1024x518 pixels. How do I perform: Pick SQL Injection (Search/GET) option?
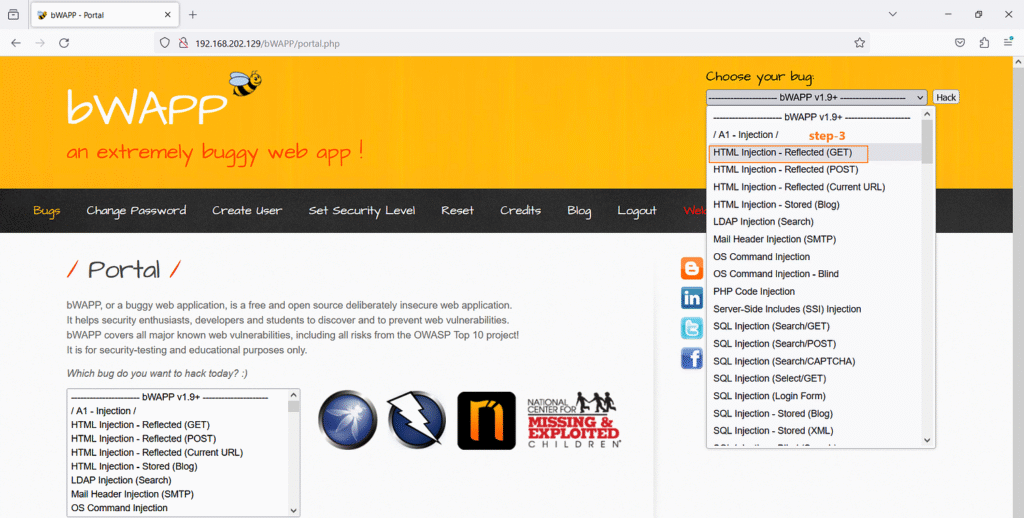click(x=814, y=326)
